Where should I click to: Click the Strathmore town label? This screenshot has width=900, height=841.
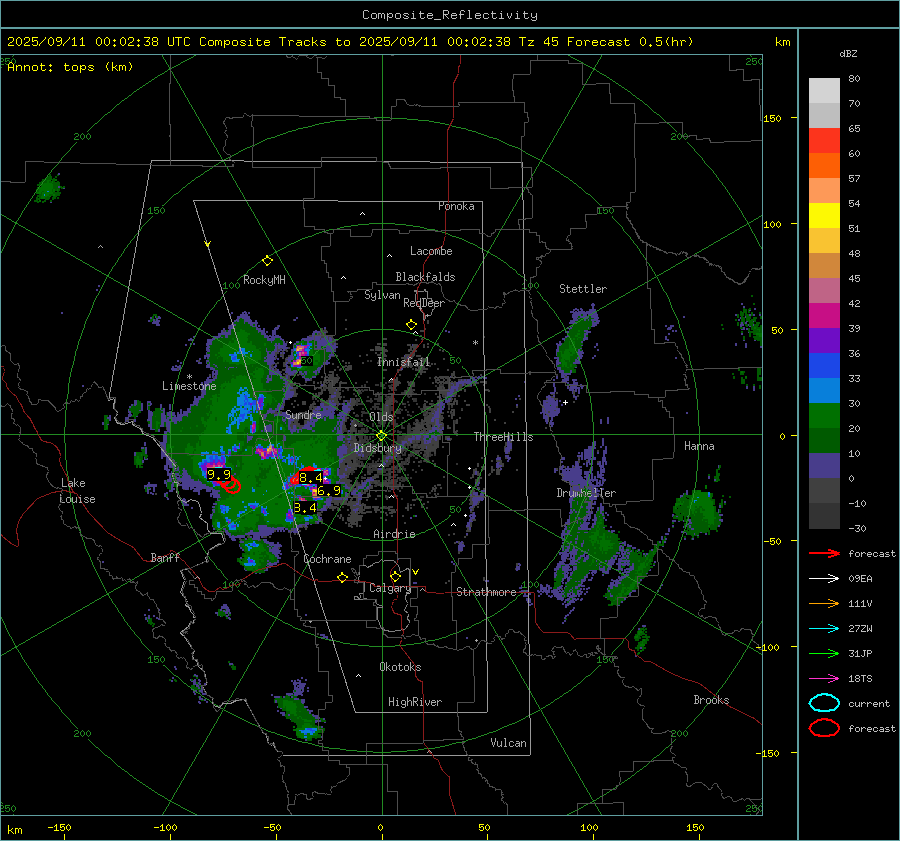pyautogui.click(x=486, y=592)
